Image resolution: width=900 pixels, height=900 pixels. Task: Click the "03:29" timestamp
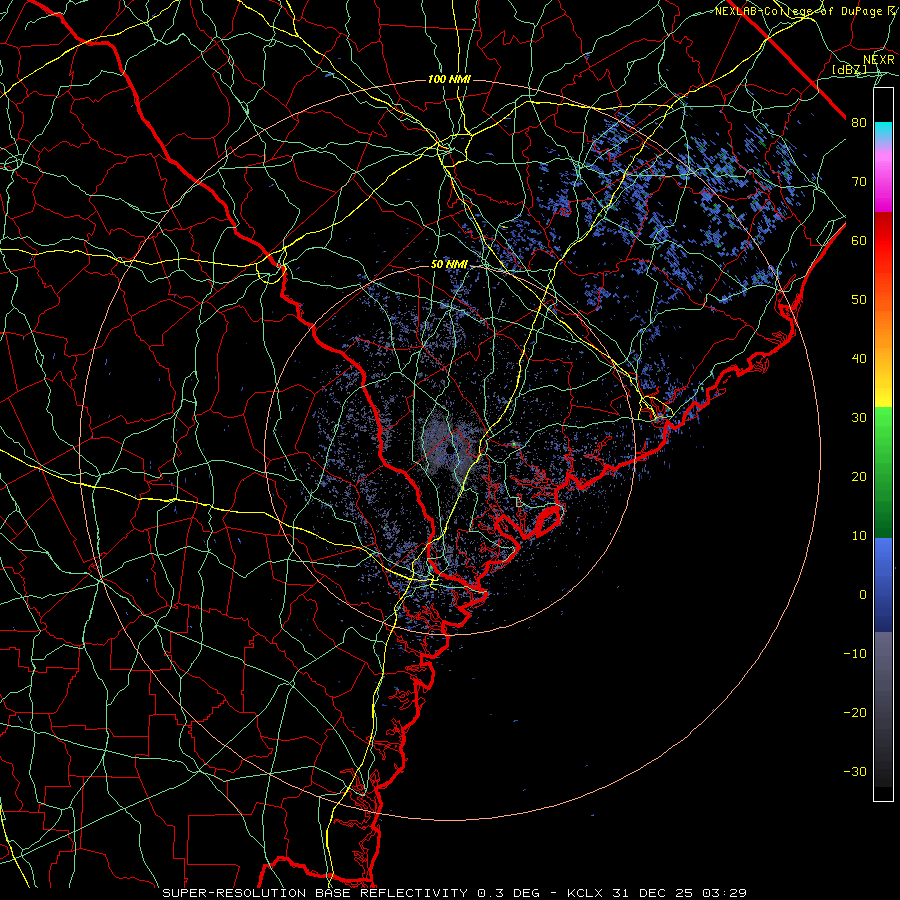point(726,893)
